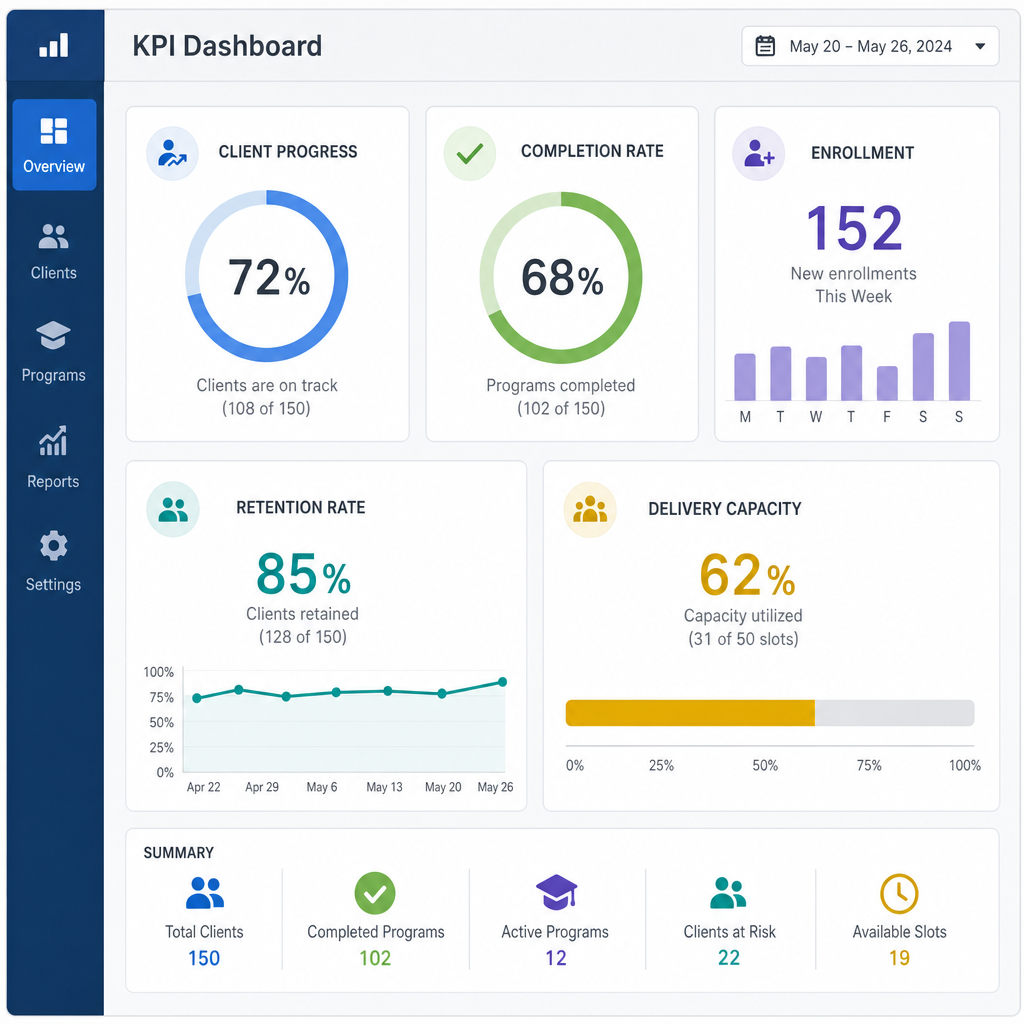Screen dimensions: 1024x1024
Task: Click the Total Clients icon in Summary
Action: [204, 893]
